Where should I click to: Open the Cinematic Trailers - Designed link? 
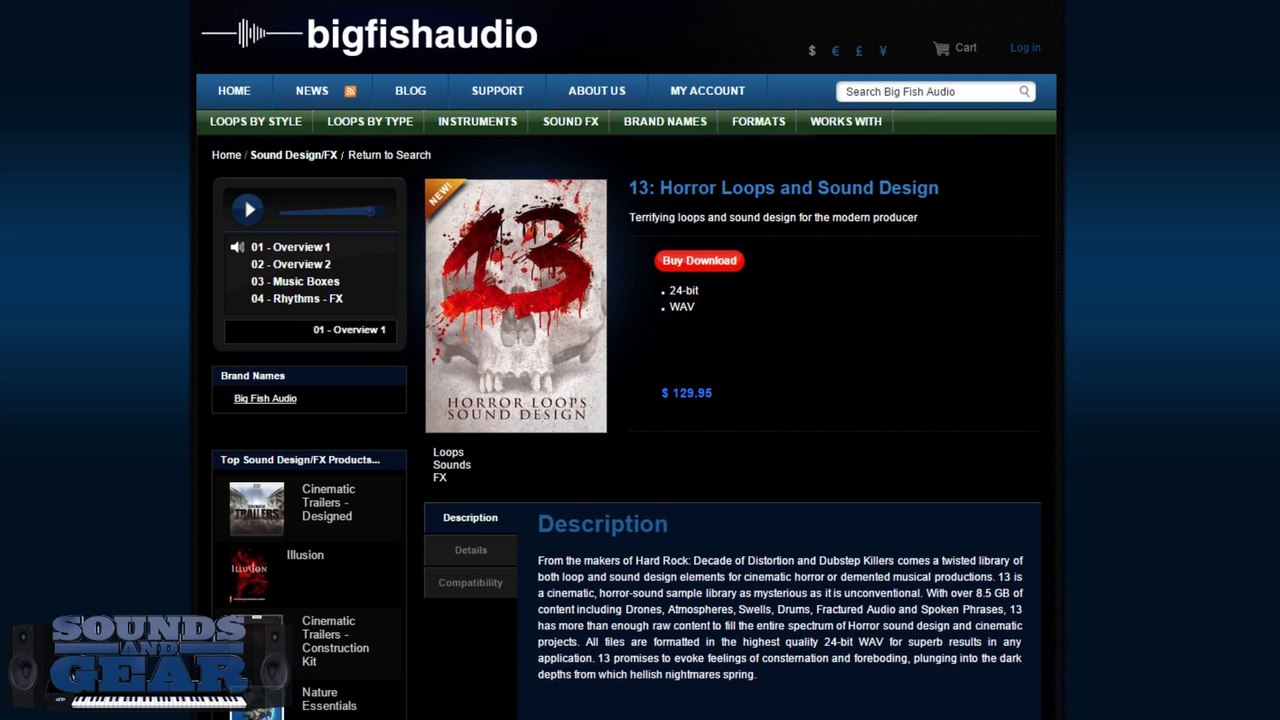[x=328, y=503]
